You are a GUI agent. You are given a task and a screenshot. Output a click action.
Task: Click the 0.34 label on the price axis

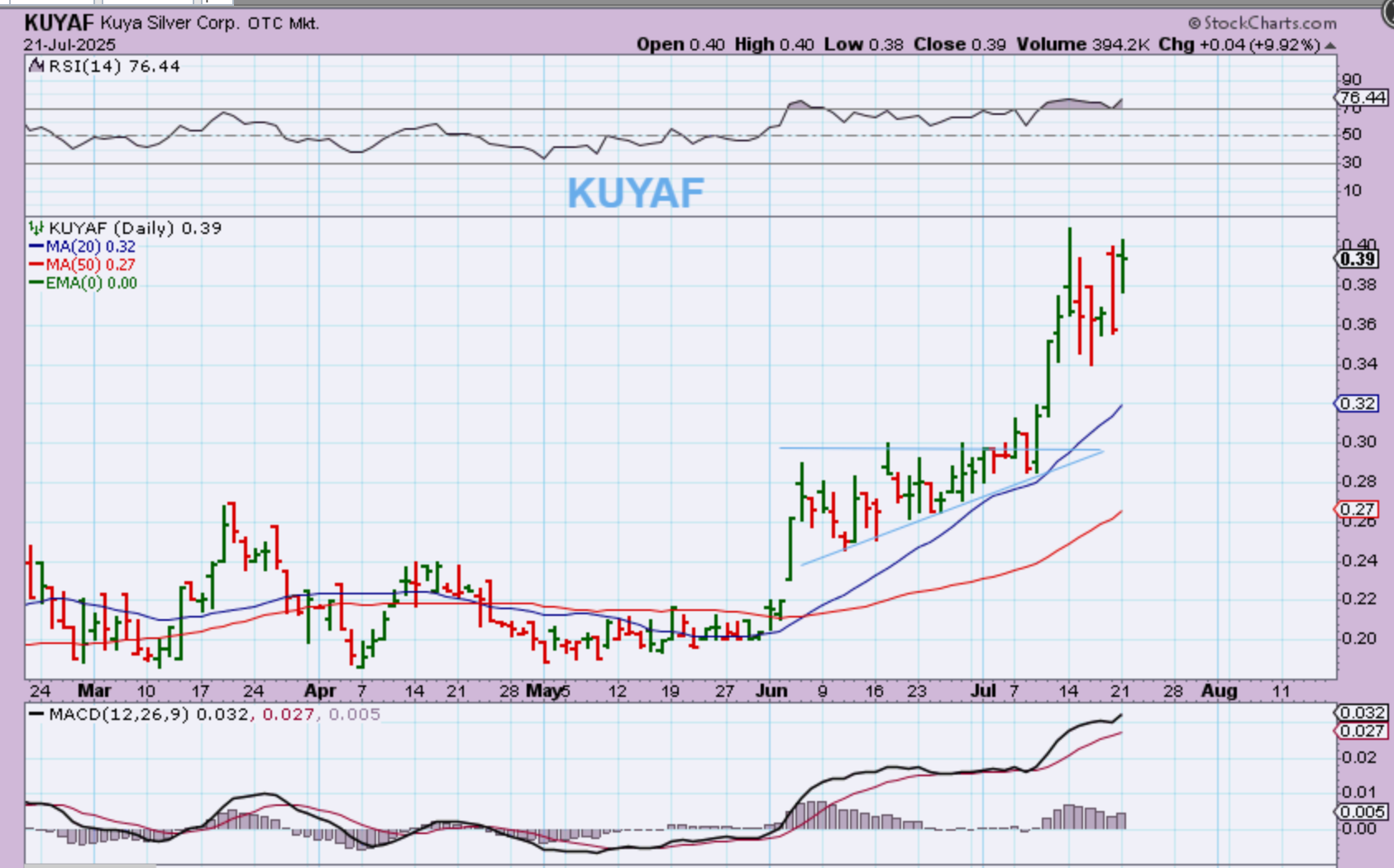click(x=1358, y=364)
